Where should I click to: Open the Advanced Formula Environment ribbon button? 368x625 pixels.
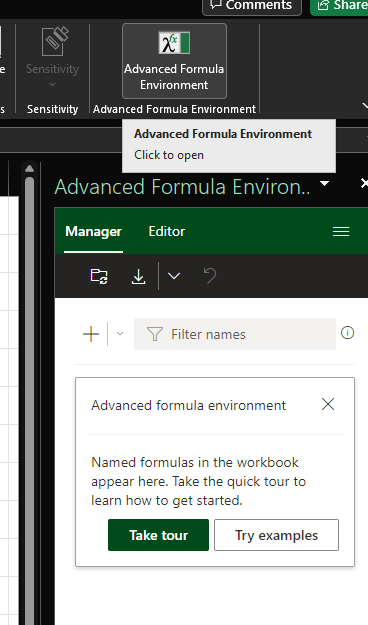coord(174,61)
